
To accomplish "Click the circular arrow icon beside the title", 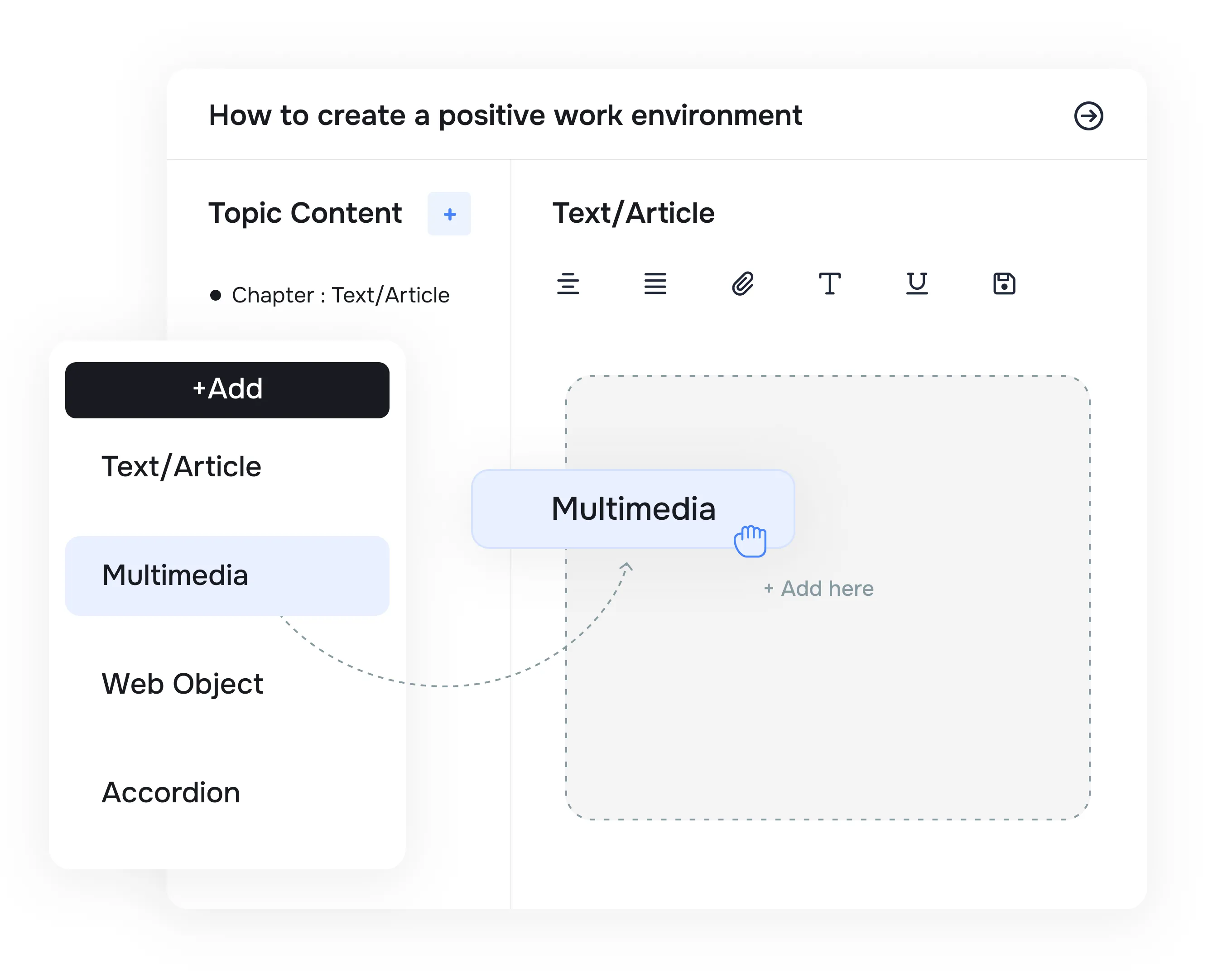I will coord(1088,116).
